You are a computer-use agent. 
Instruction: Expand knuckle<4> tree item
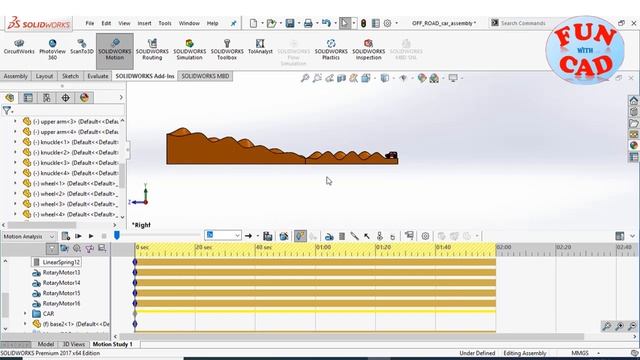pyautogui.click(x=16, y=173)
